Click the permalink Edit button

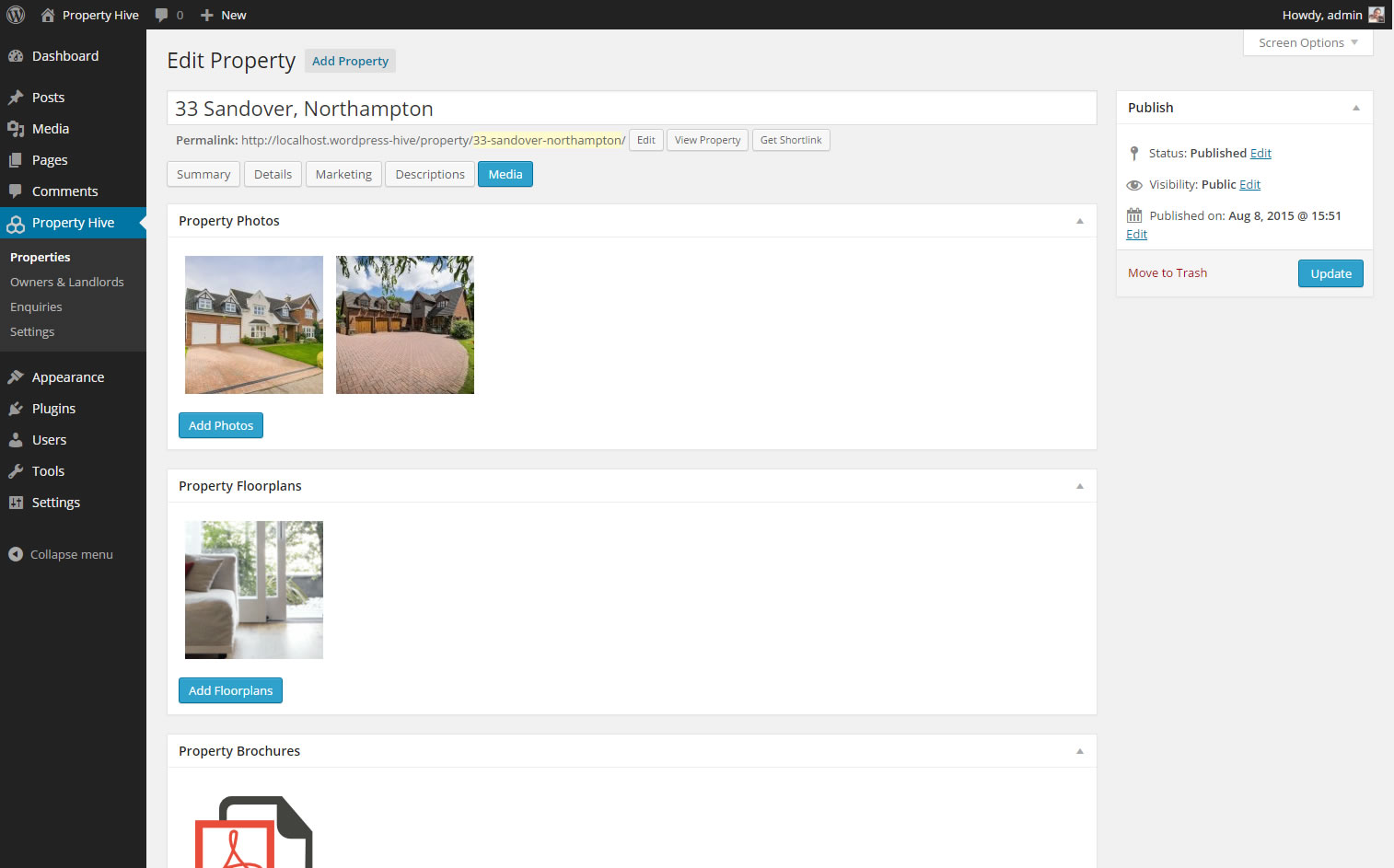646,140
